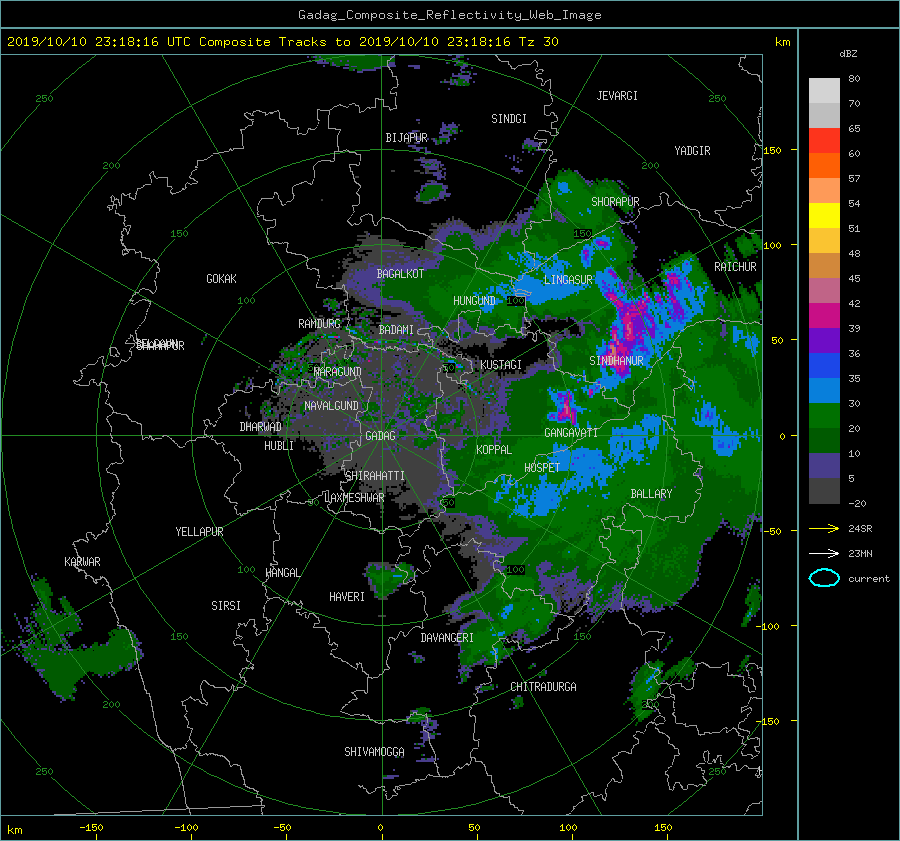The width and height of the screenshot is (900, 841).
Task: Click the NAVALGUND city label
Action: [x=331, y=406]
